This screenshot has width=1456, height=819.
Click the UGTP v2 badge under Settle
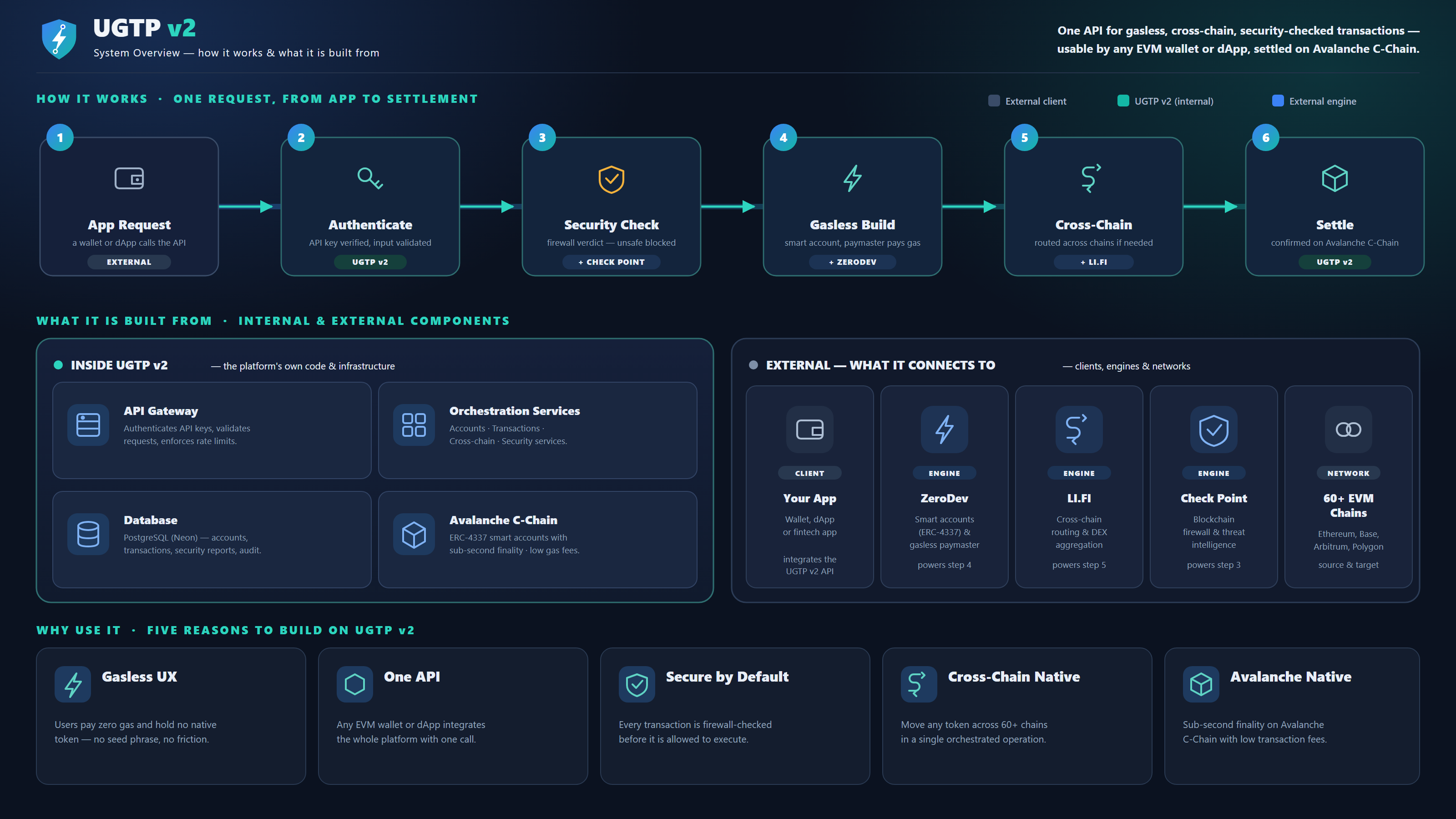point(1335,262)
